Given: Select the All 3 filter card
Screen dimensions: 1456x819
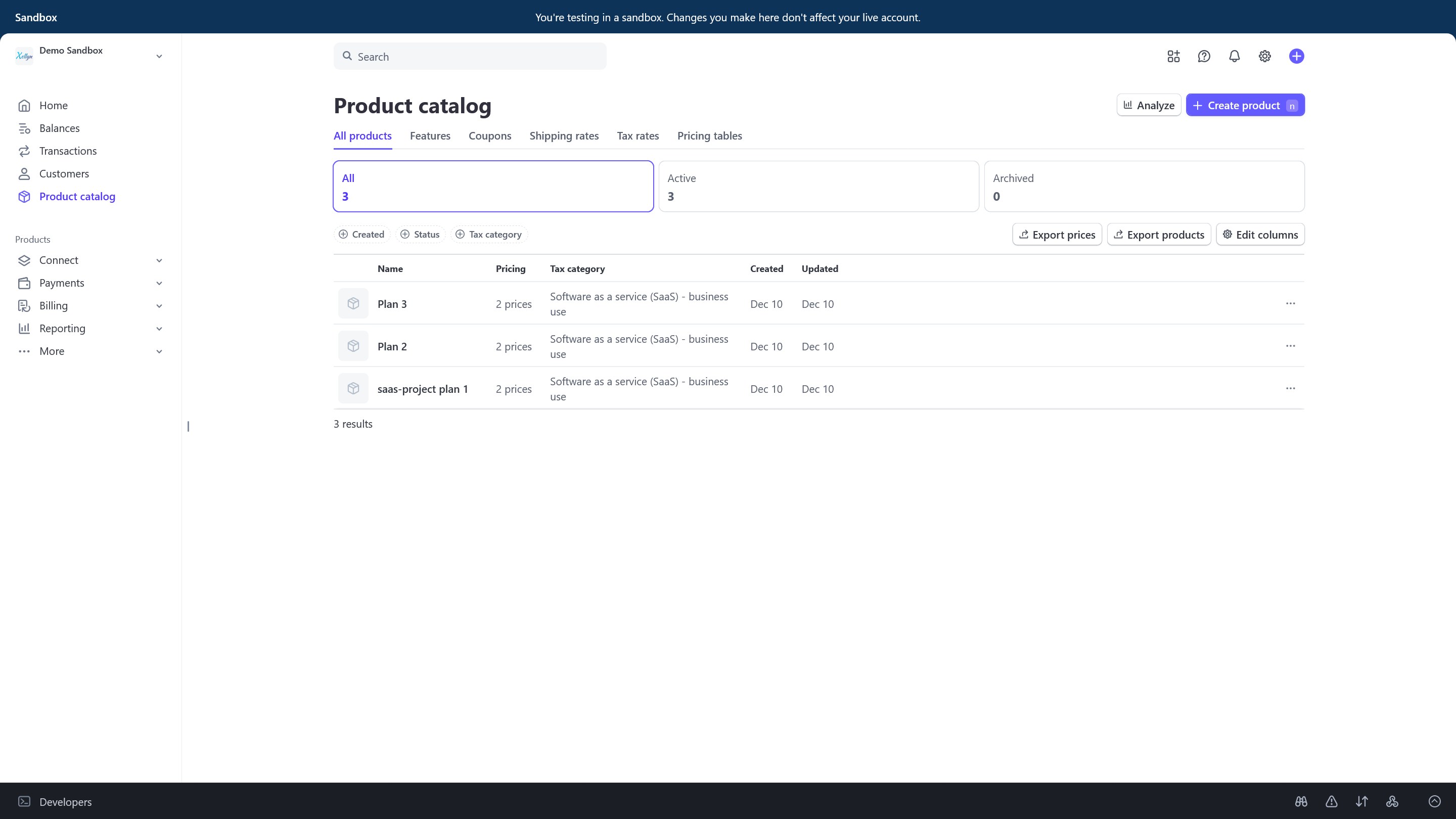Looking at the screenshot, I should (493, 187).
